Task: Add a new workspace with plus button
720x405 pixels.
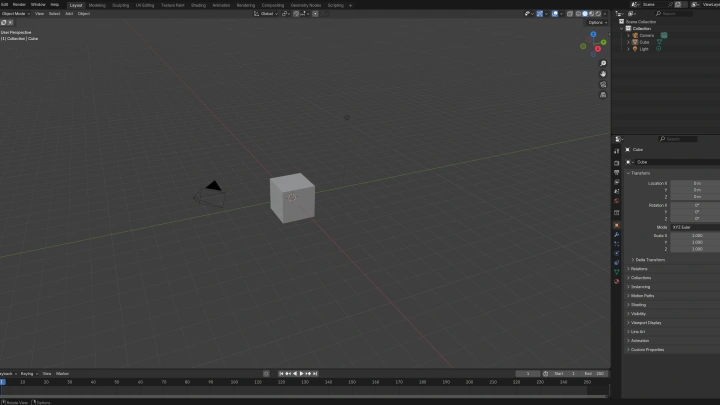Action: pos(350,6)
